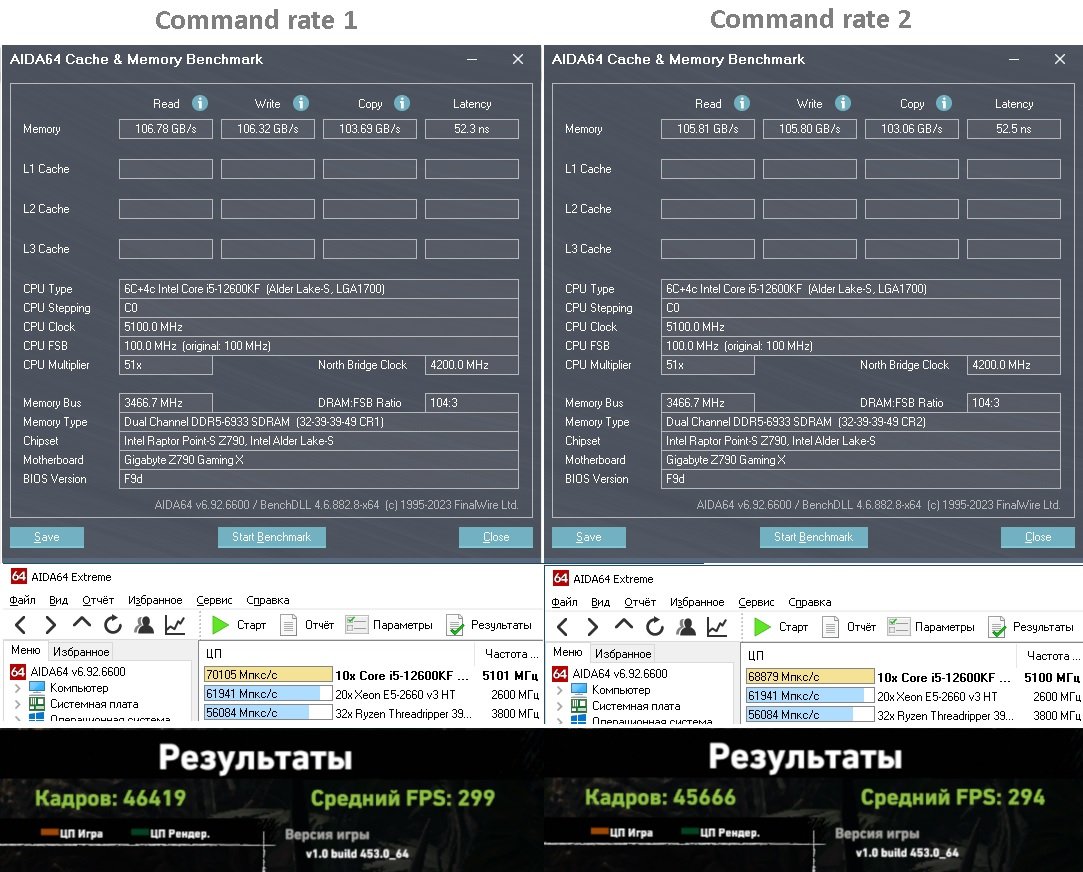Click refresh icon in left AIDA64 Extreme toolbar
The height and width of the screenshot is (872, 1083).
pyautogui.click(x=113, y=625)
